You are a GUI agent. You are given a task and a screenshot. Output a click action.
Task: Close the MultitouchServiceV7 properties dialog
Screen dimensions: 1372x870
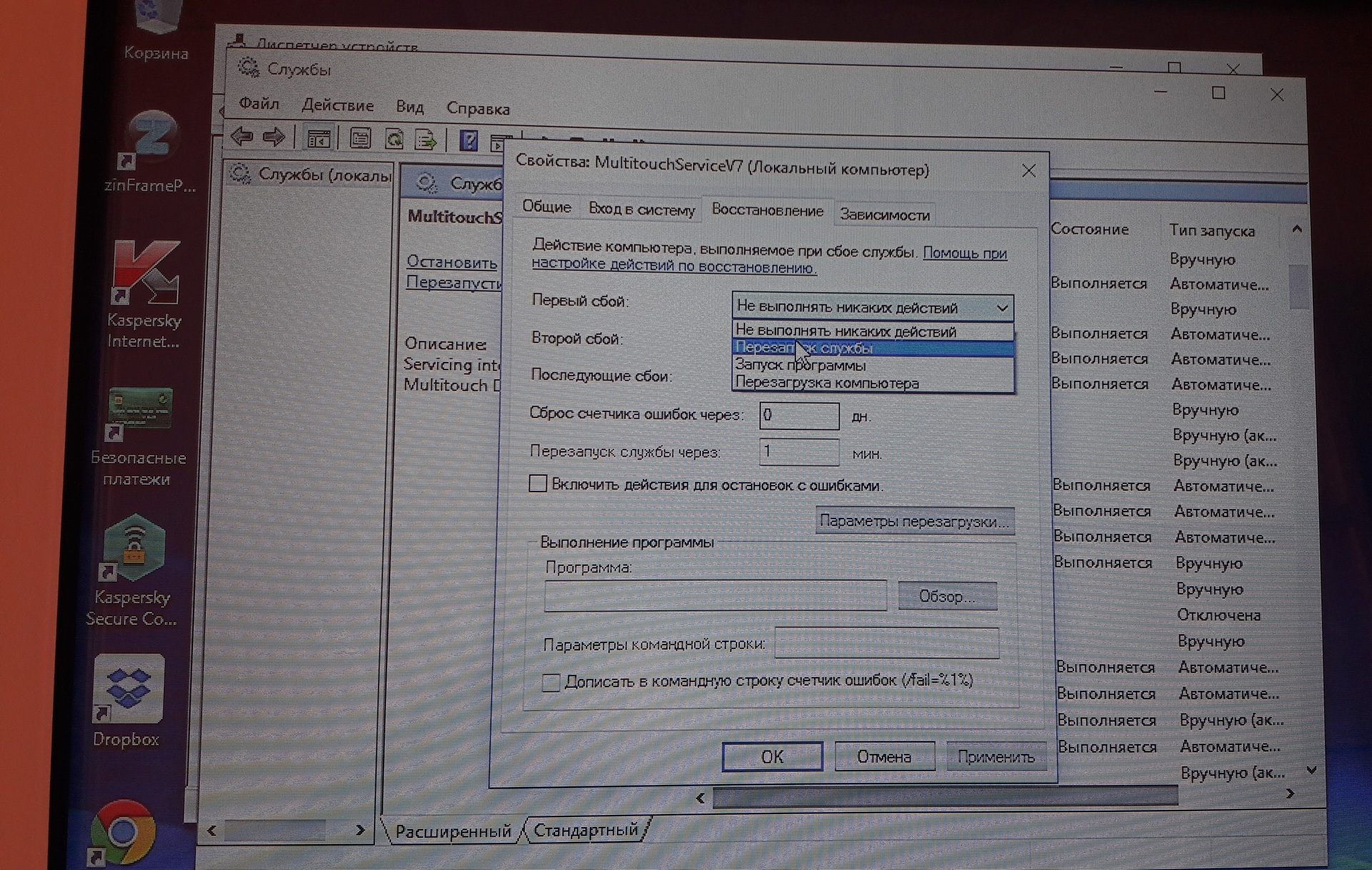tap(1028, 171)
